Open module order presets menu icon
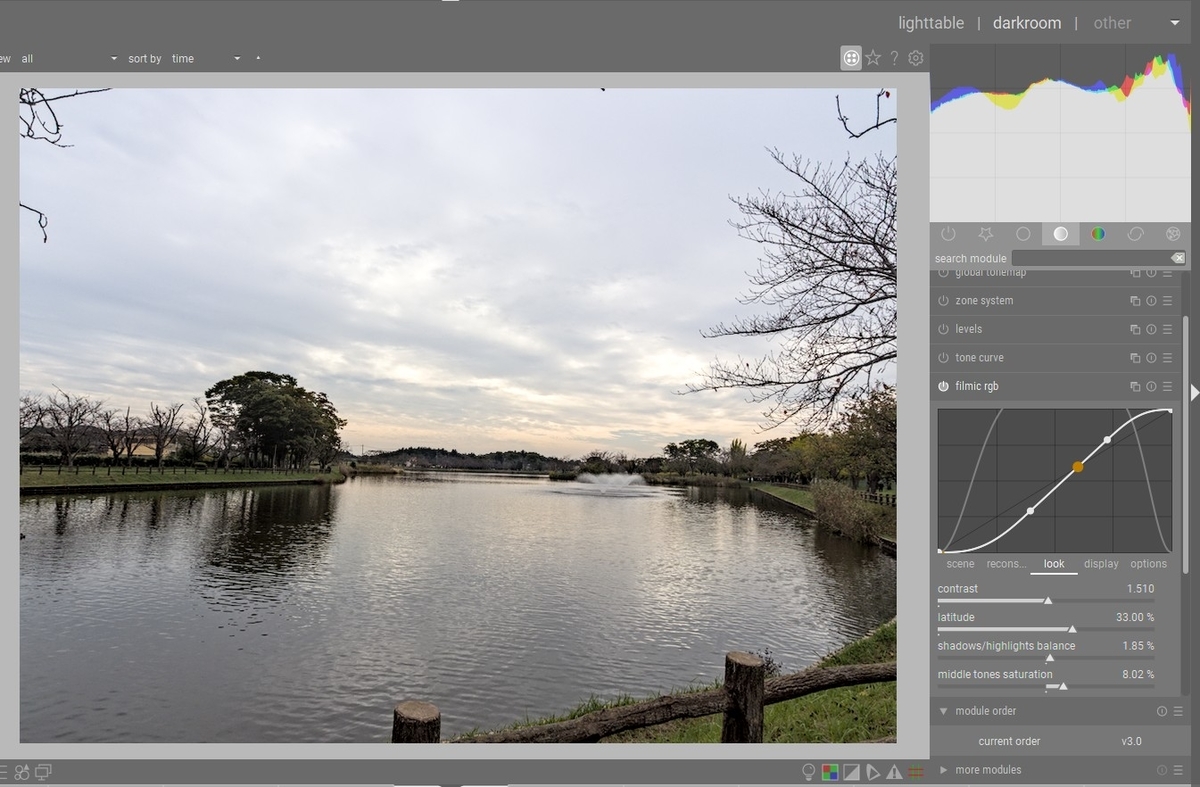The image size is (1200, 787). pos(1178,711)
